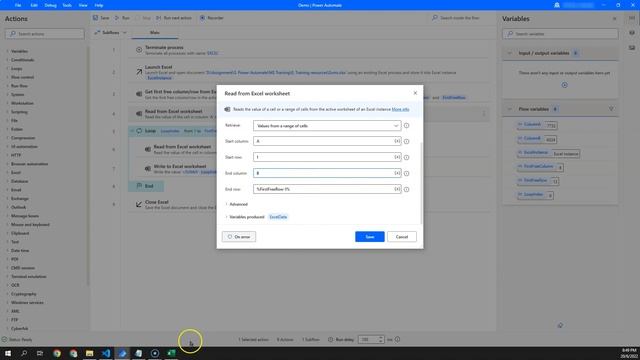This screenshot has width=640, height=360.
Task: Click the dialog Save button
Action: [370, 237]
